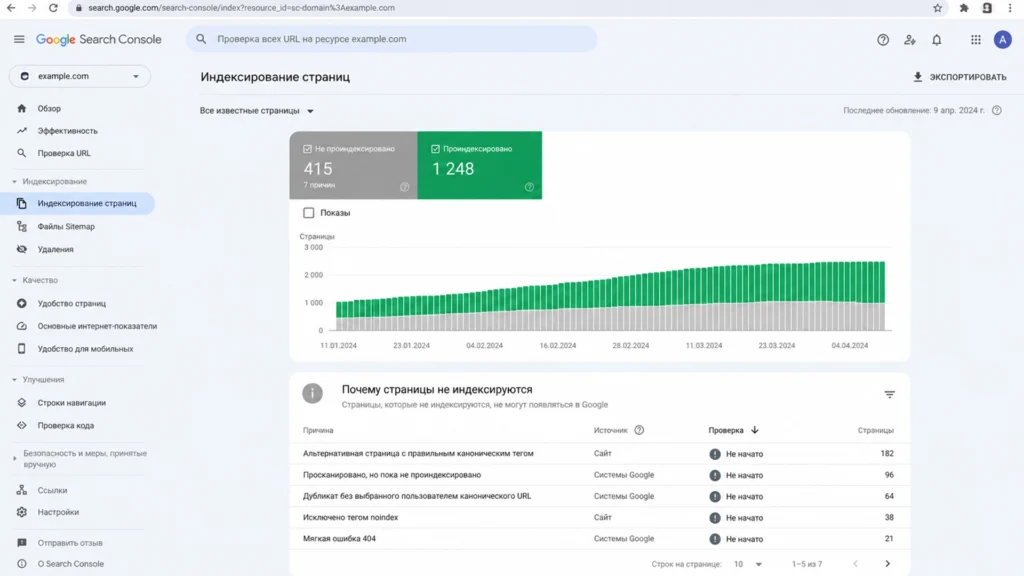Click help icon next to Источник
The width and height of the screenshot is (1024, 576).
point(639,430)
